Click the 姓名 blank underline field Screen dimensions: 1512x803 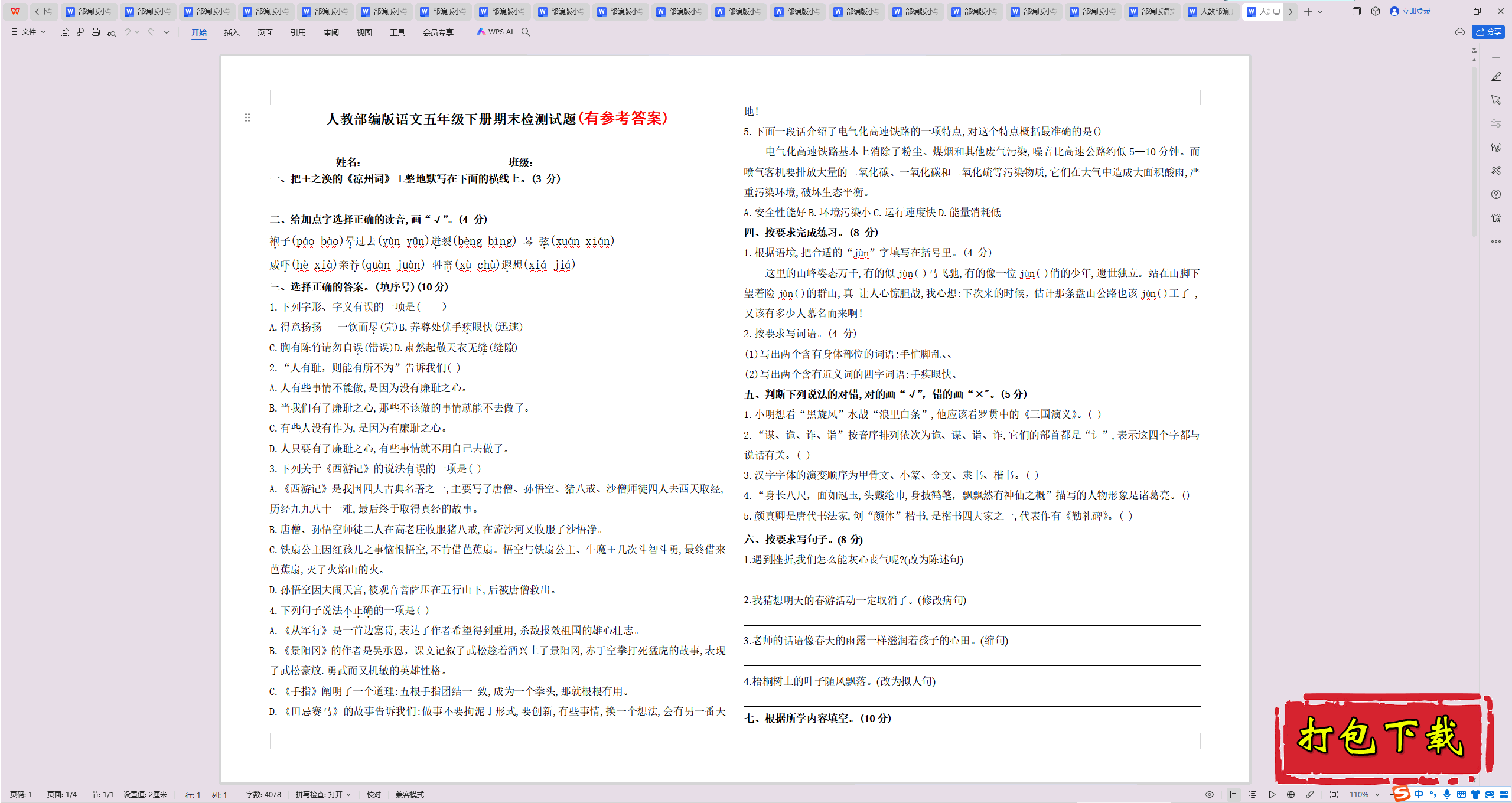[433, 162]
